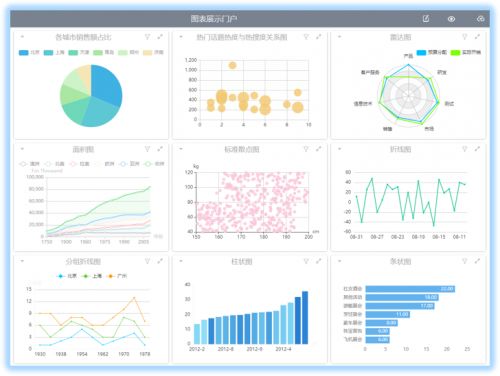Screen dimensions: 500x376
Task: Toggle the green legend series in the area chart
Action: pos(154,164)
